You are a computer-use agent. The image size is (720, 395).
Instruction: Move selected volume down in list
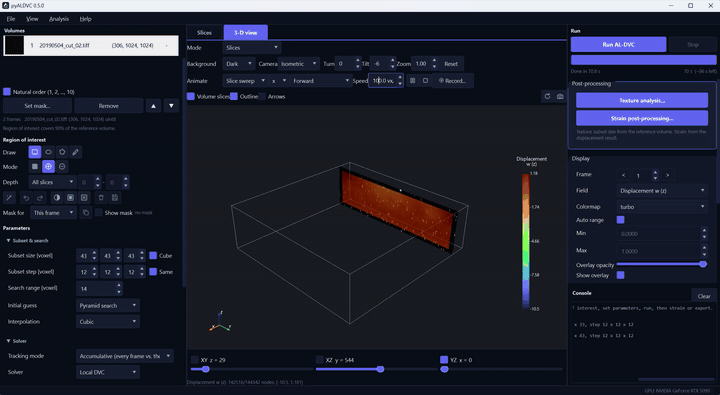[171, 106]
